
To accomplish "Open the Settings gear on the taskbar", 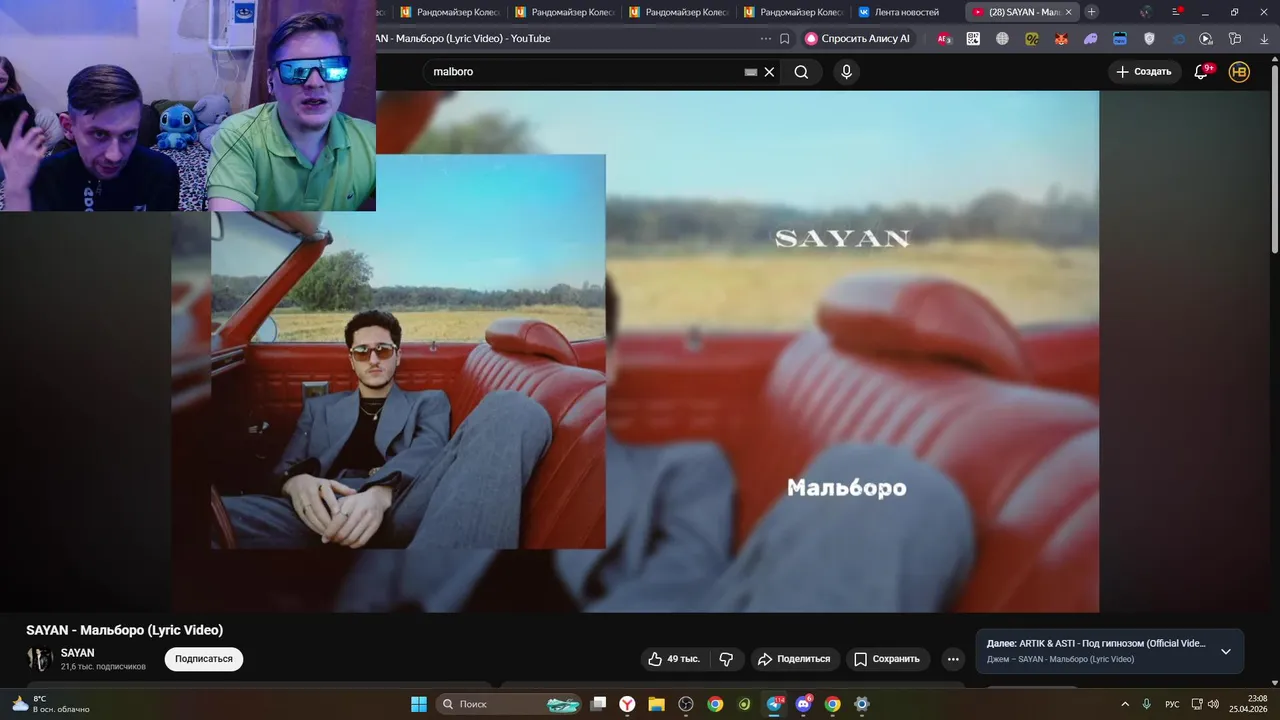I will [x=862, y=704].
